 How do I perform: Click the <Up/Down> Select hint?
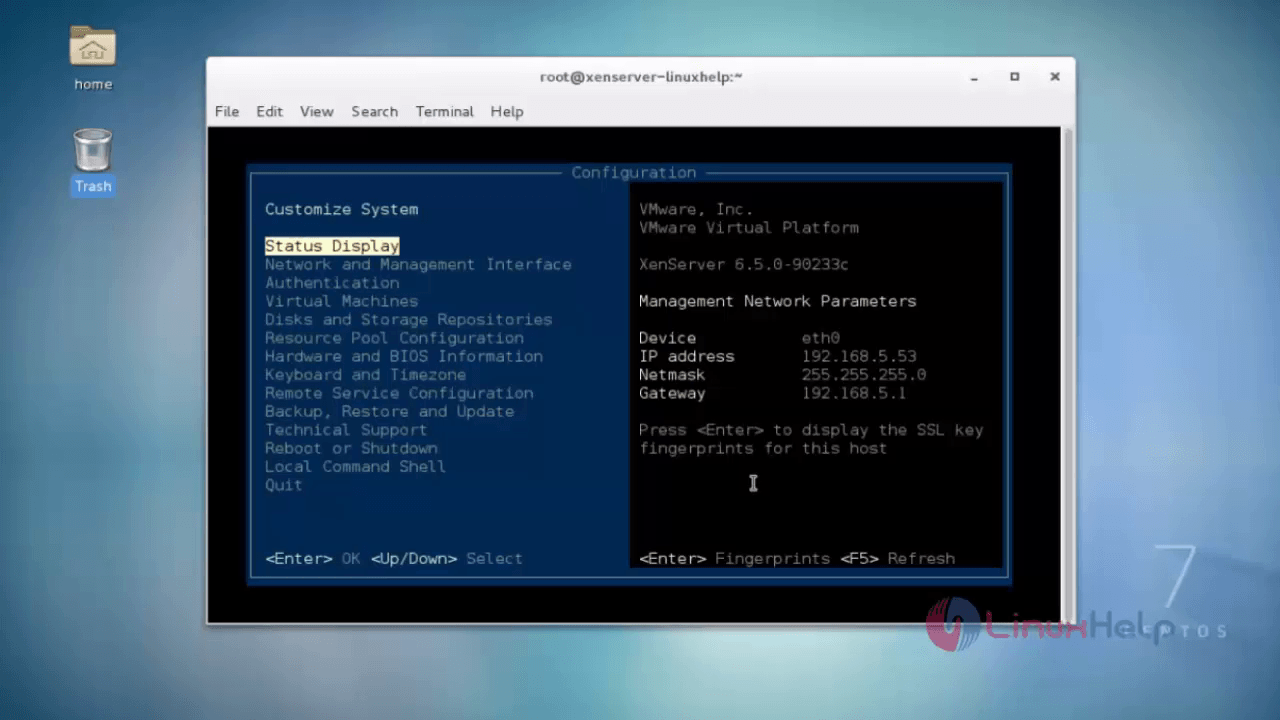[x=446, y=558]
